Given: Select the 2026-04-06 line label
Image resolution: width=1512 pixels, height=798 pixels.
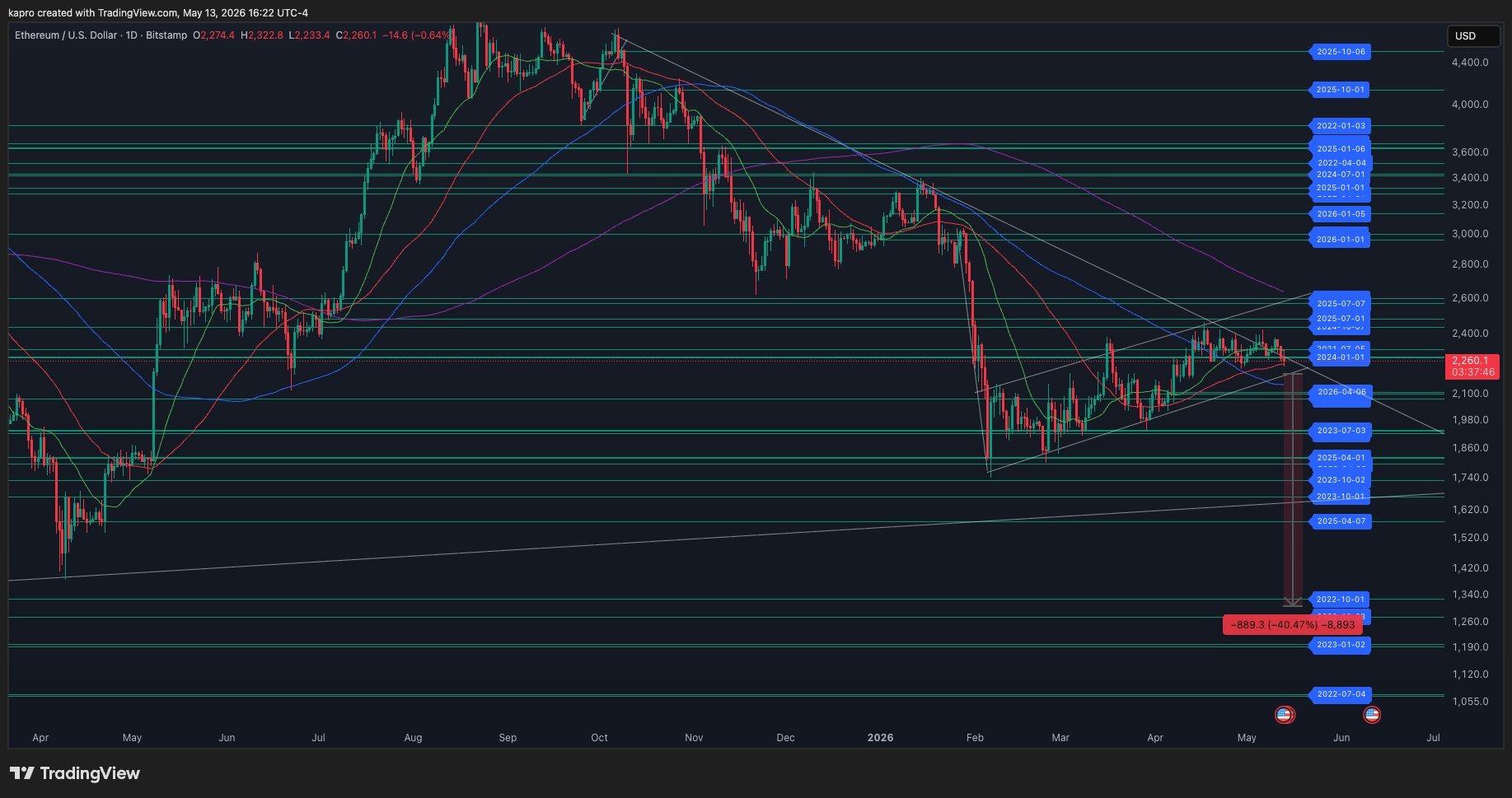Looking at the screenshot, I should [1340, 392].
